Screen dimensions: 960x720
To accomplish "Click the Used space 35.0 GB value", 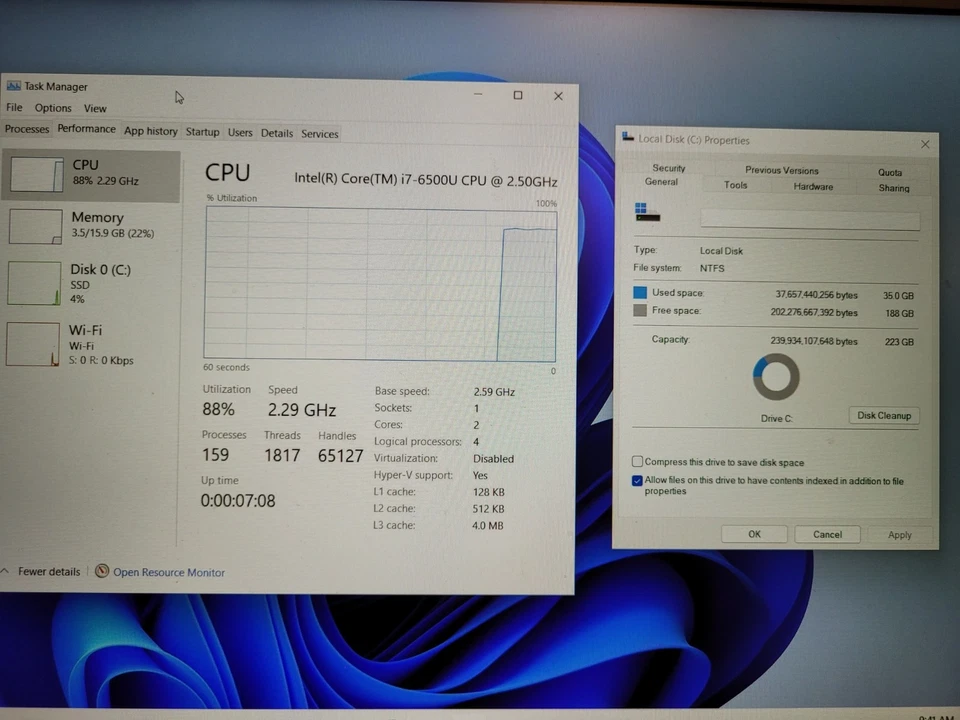I will pyautogui.click(x=898, y=295).
